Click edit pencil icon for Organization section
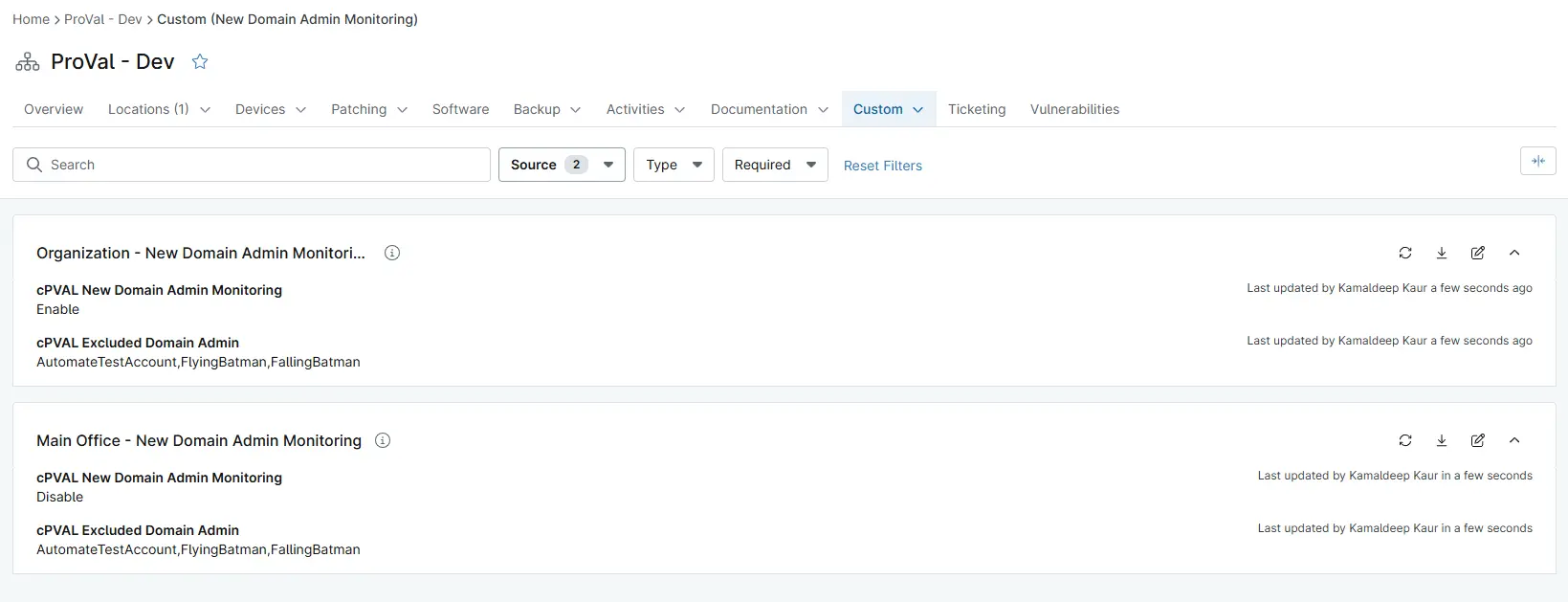Screen dimensions: 1568x602 tap(1478, 253)
